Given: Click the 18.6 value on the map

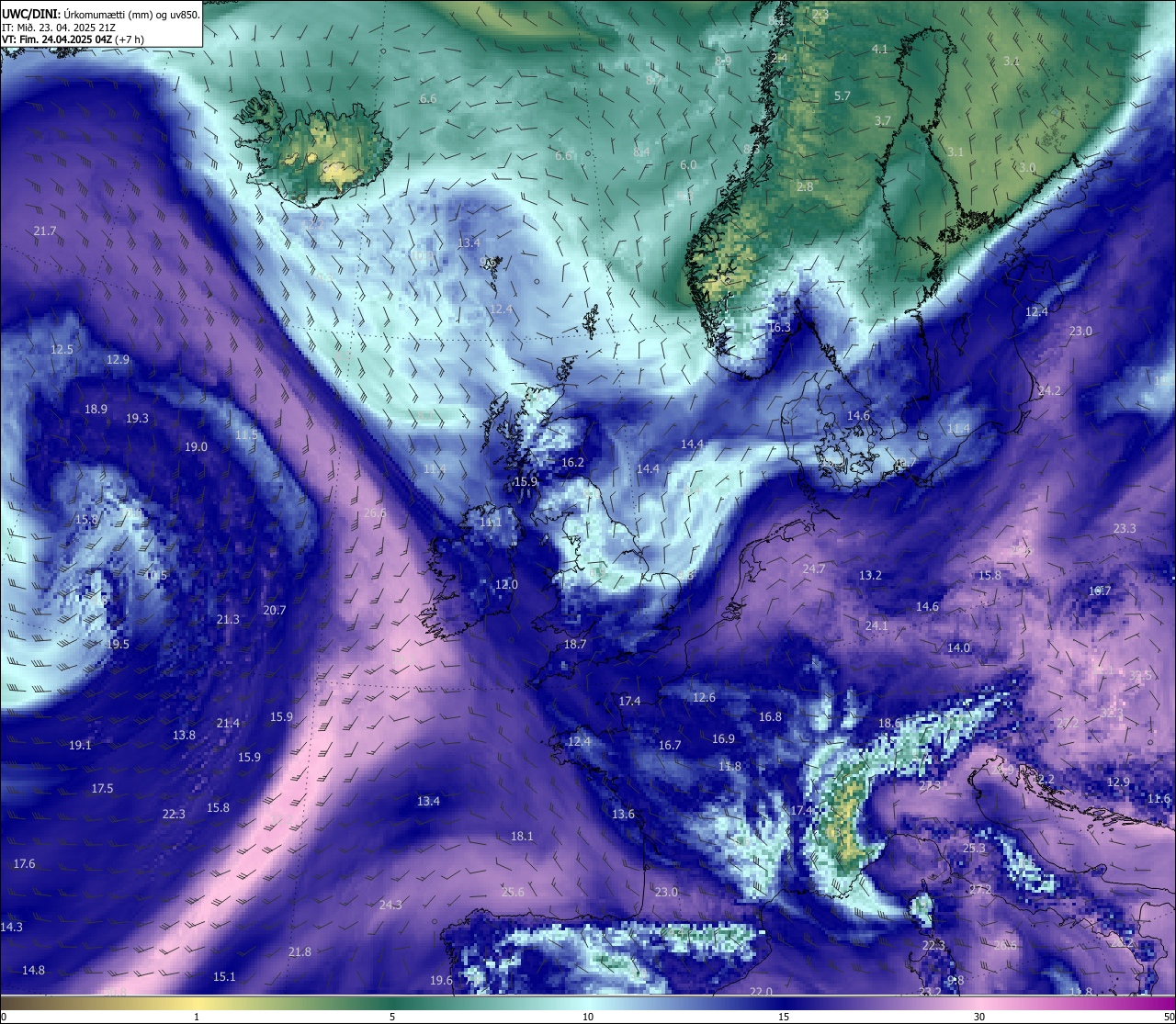Looking at the screenshot, I should point(889,724).
